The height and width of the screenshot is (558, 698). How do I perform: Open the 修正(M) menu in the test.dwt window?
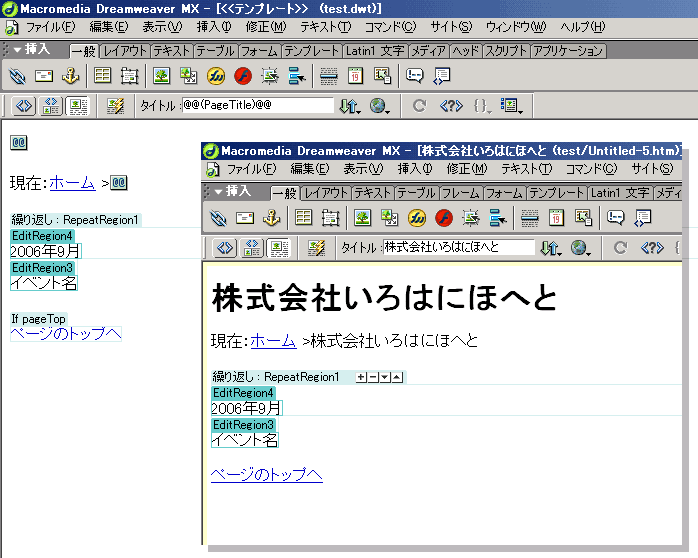point(264,27)
